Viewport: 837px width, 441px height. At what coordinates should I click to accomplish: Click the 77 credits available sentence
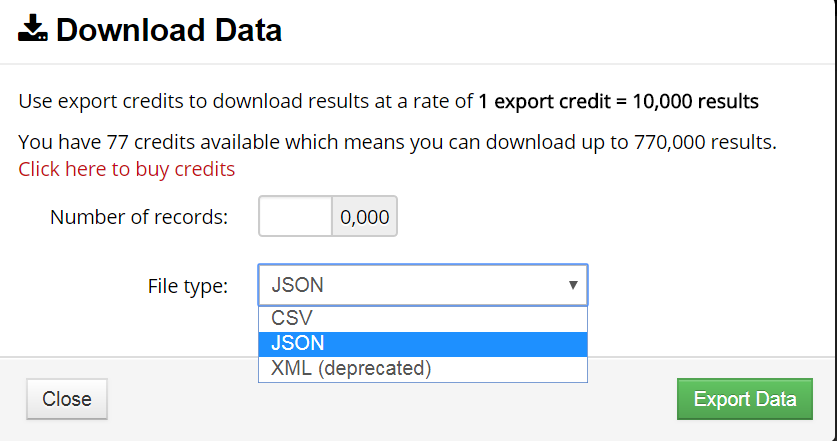tap(397, 142)
